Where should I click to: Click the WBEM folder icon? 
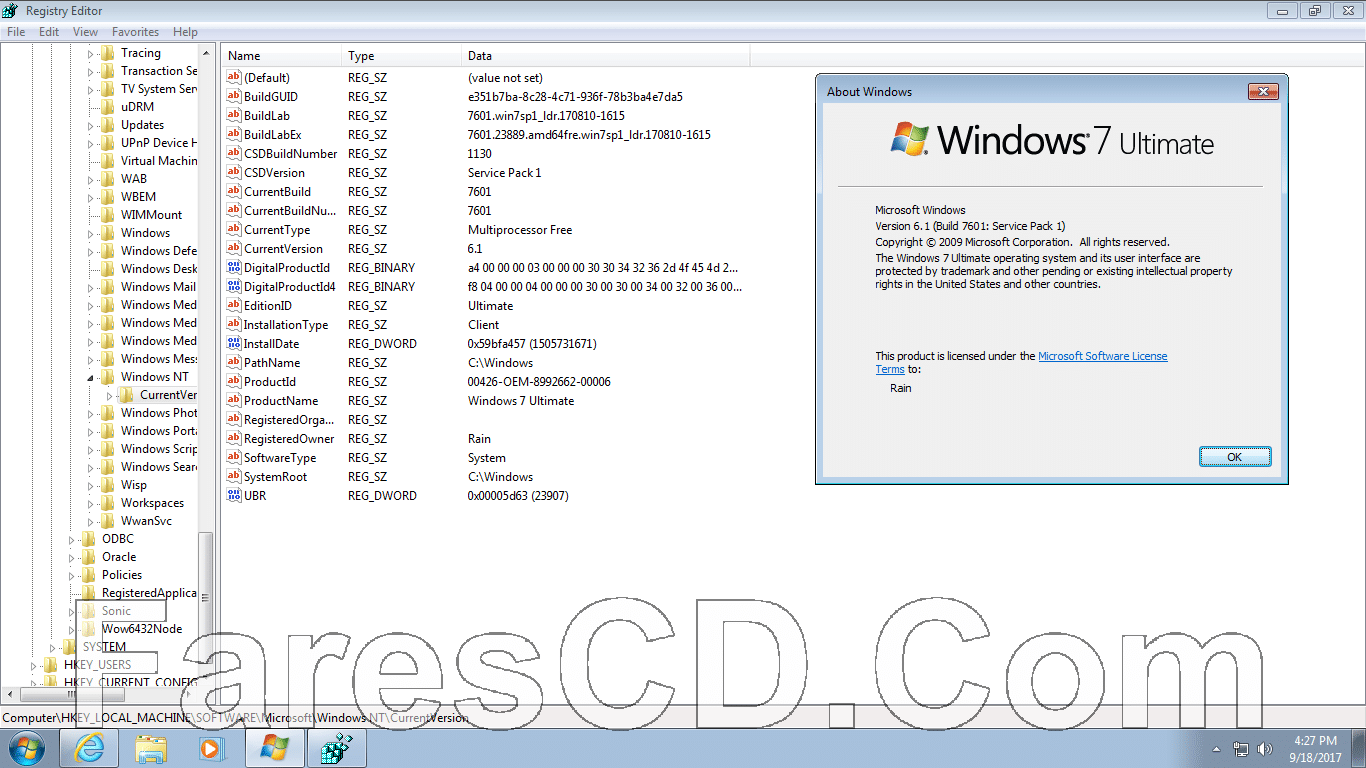108,197
